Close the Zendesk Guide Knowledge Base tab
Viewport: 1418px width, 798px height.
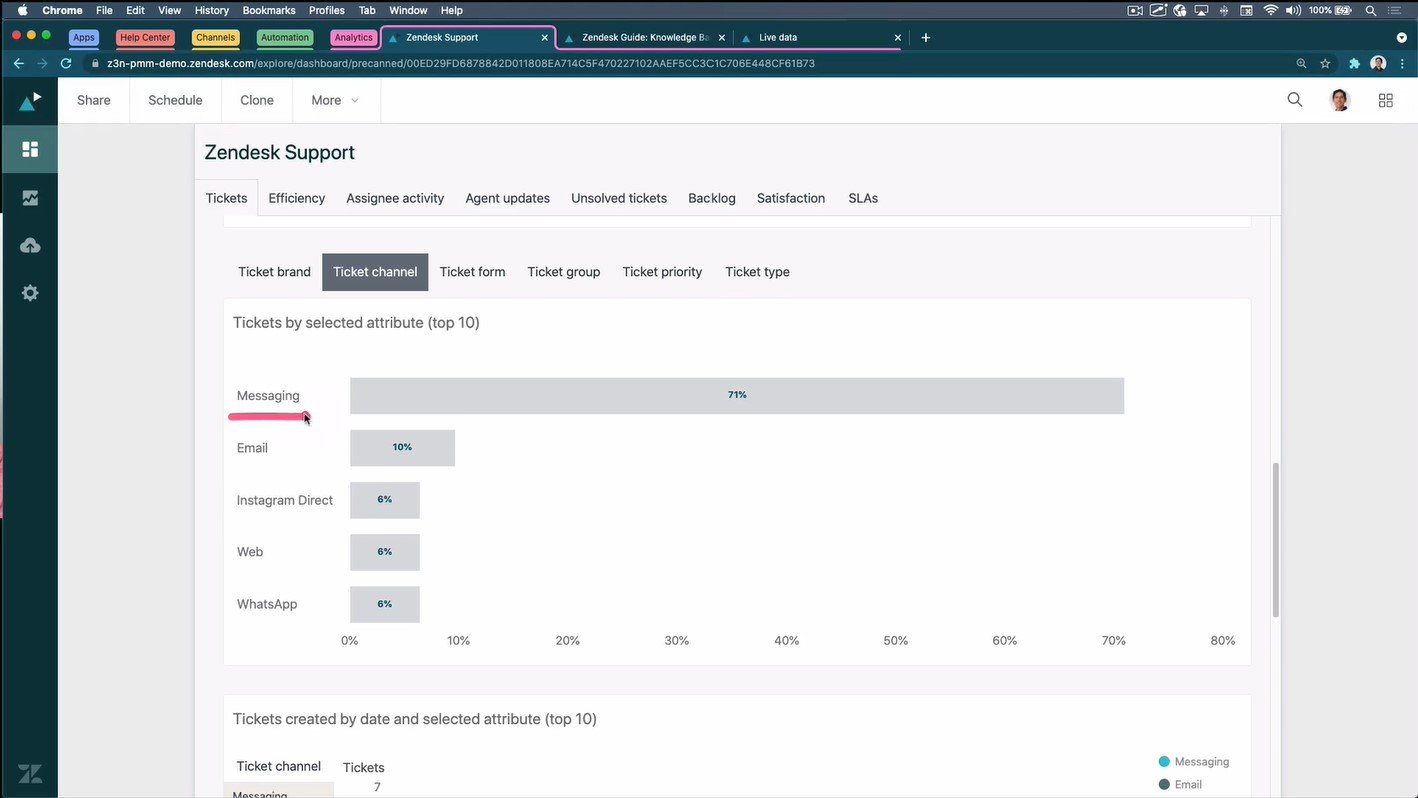pyautogui.click(x=722, y=38)
